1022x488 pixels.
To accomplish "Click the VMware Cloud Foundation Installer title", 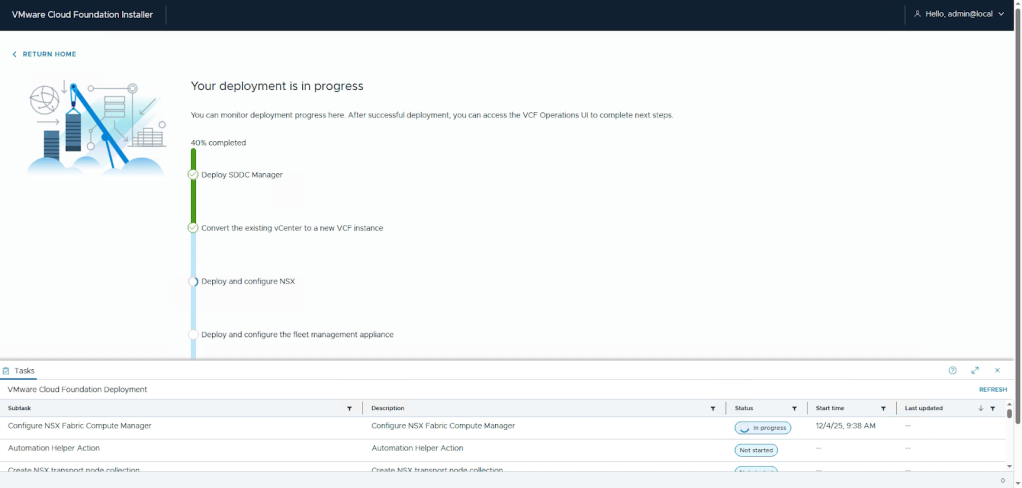I will tap(82, 14).
